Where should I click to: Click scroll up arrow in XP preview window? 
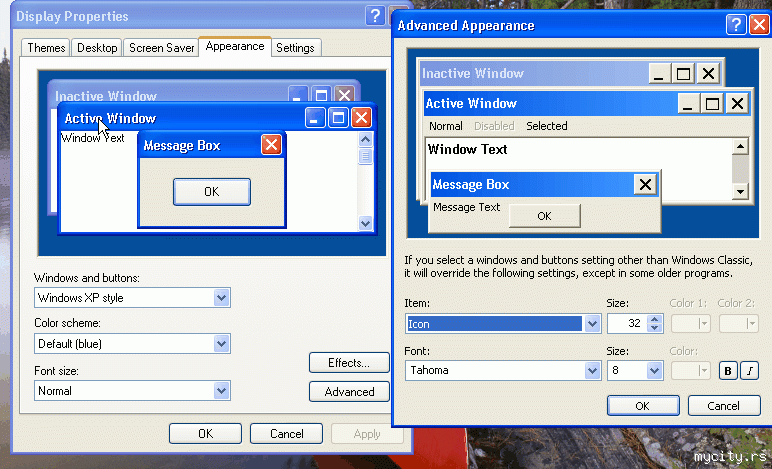point(365,140)
